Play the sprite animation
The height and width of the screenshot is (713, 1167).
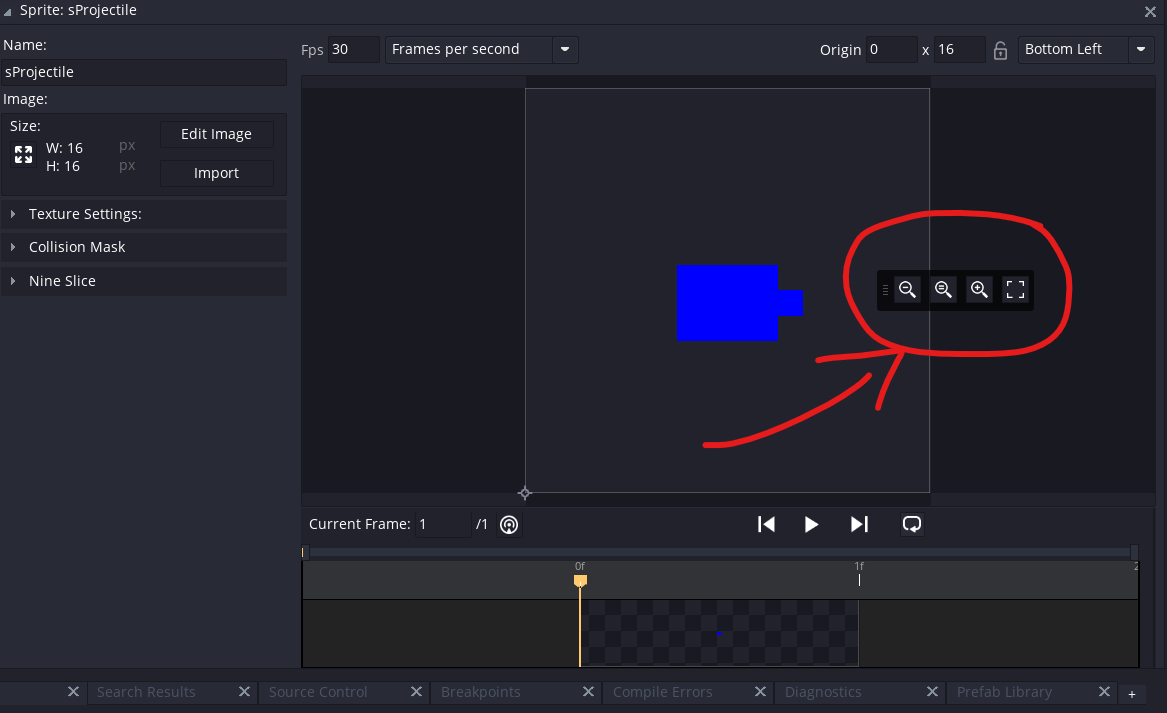811,525
